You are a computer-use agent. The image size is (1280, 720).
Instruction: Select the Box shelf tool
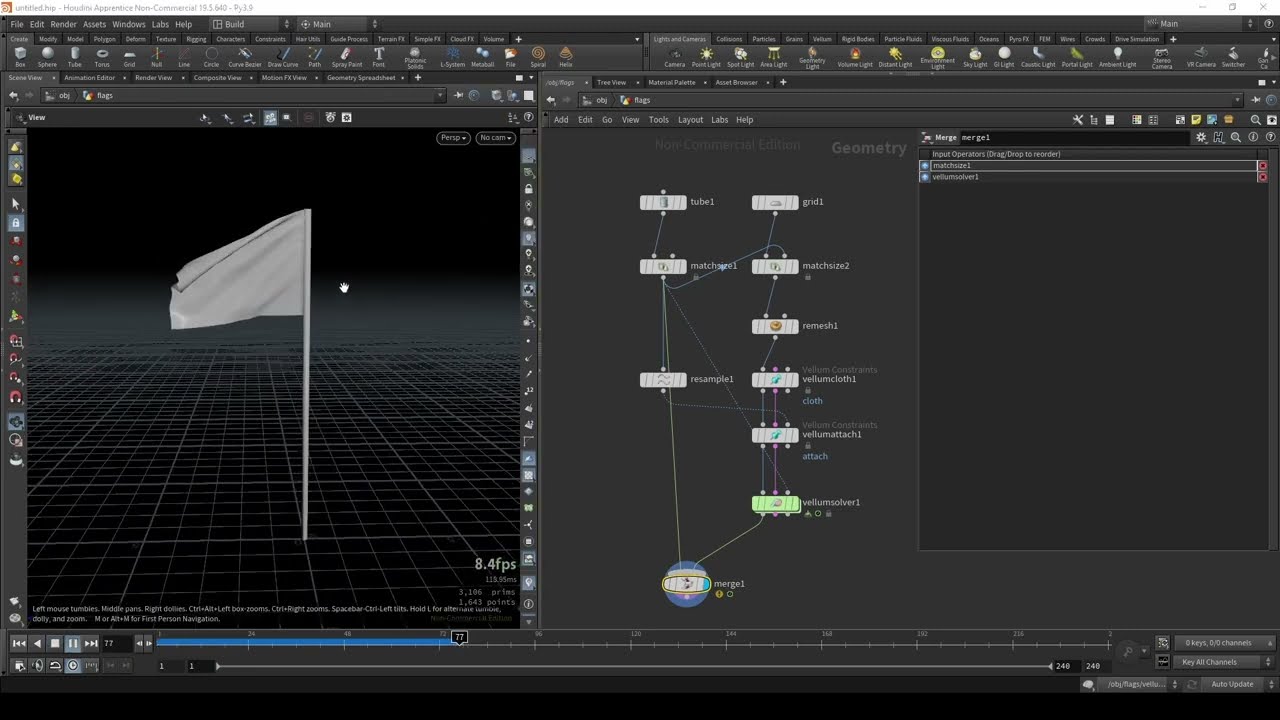click(20, 57)
